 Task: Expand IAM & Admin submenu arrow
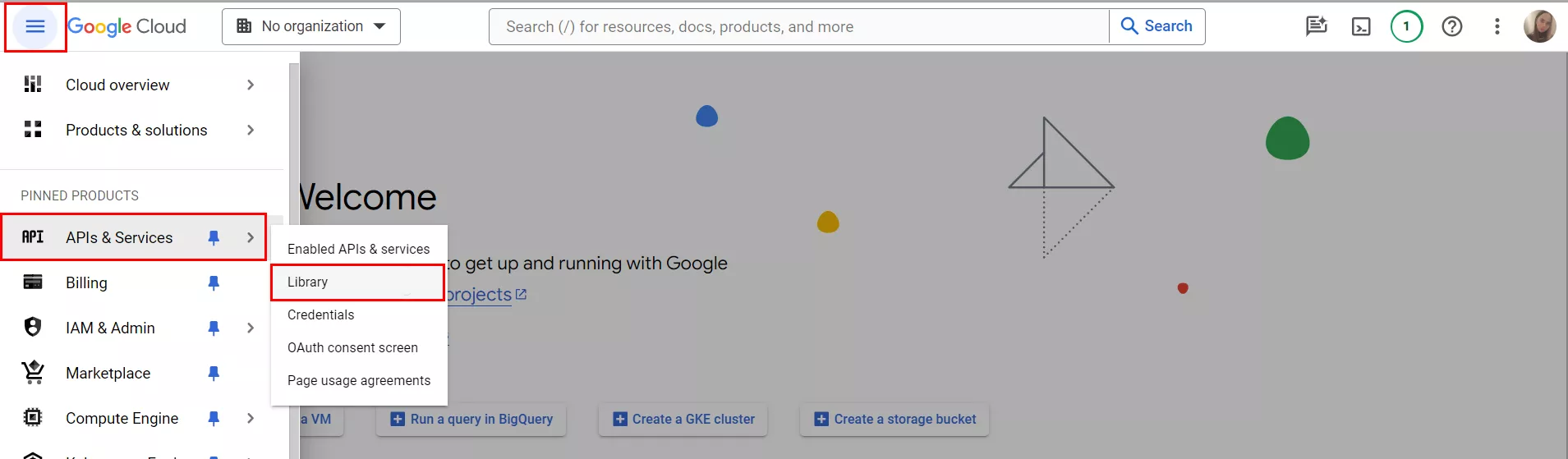pyautogui.click(x=251, y=328)
